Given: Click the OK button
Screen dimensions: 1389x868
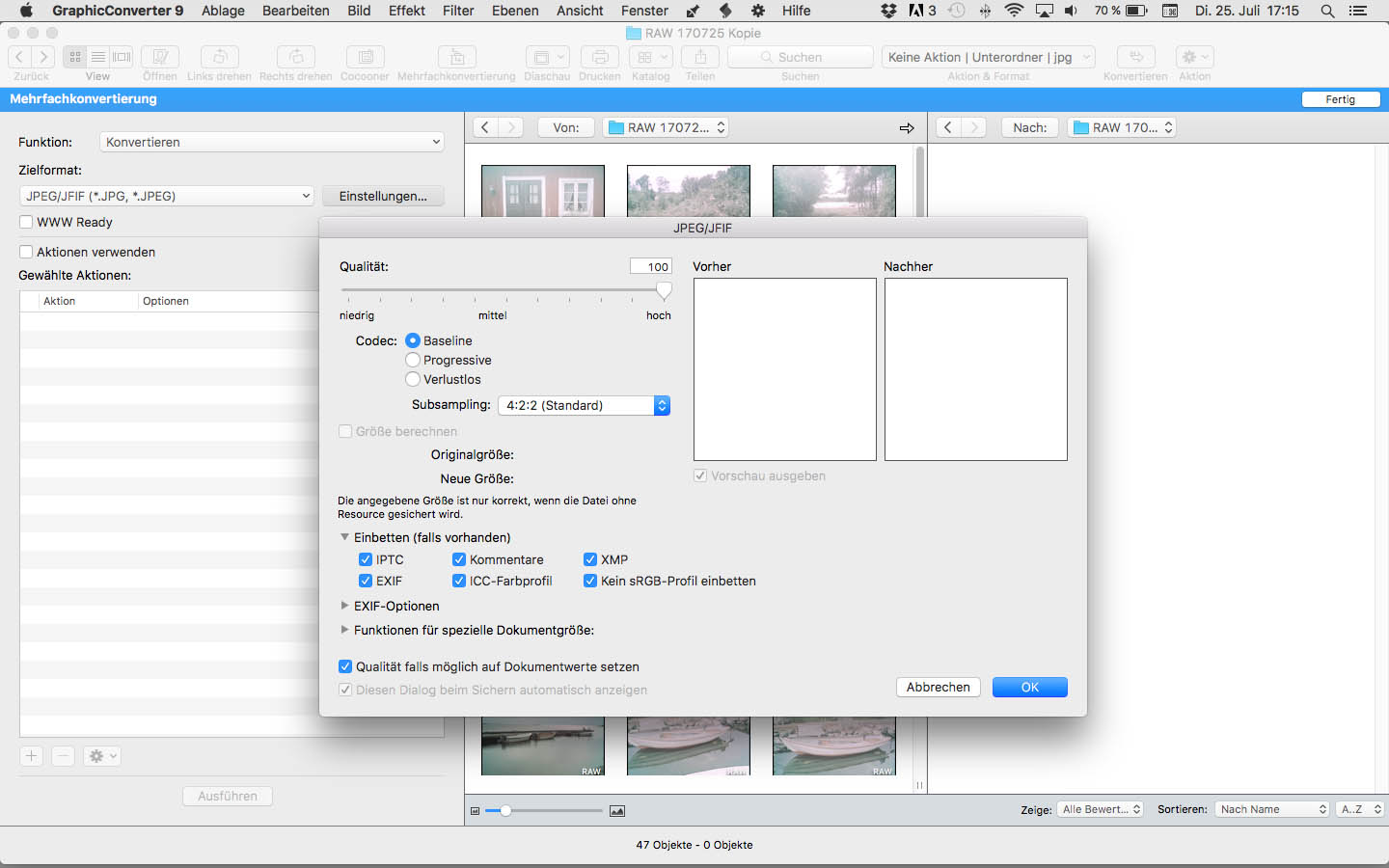Looking at the screenshot, I should pyautogui.click(x=1029, y=688).
